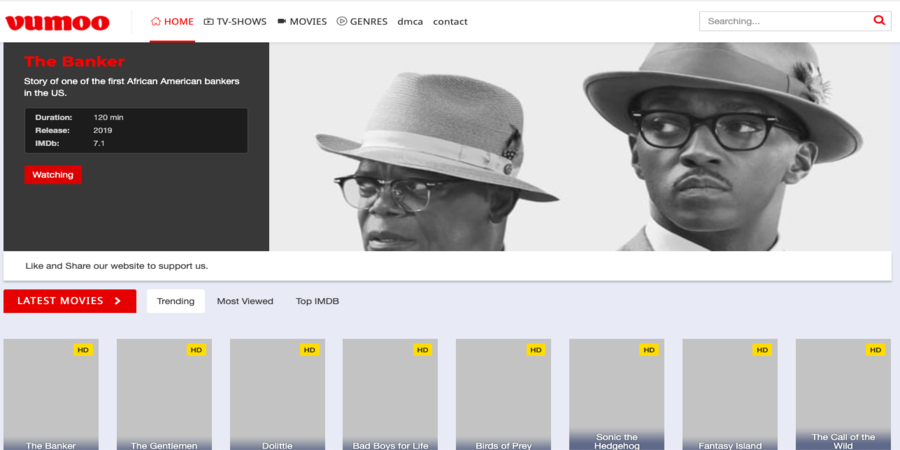The image size is (900, 450).
Task: Click the play icon beside GENRES
Action: tap(342, 21)
